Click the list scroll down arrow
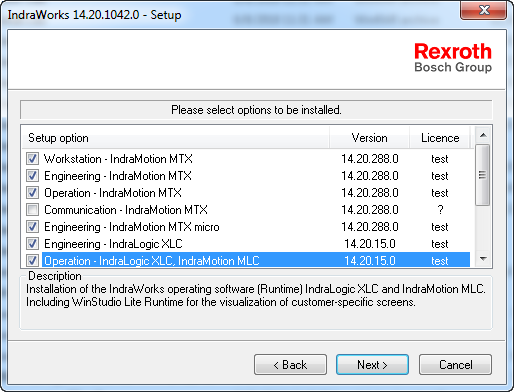The width and height of the screenshot is (514, 392). 483,259
